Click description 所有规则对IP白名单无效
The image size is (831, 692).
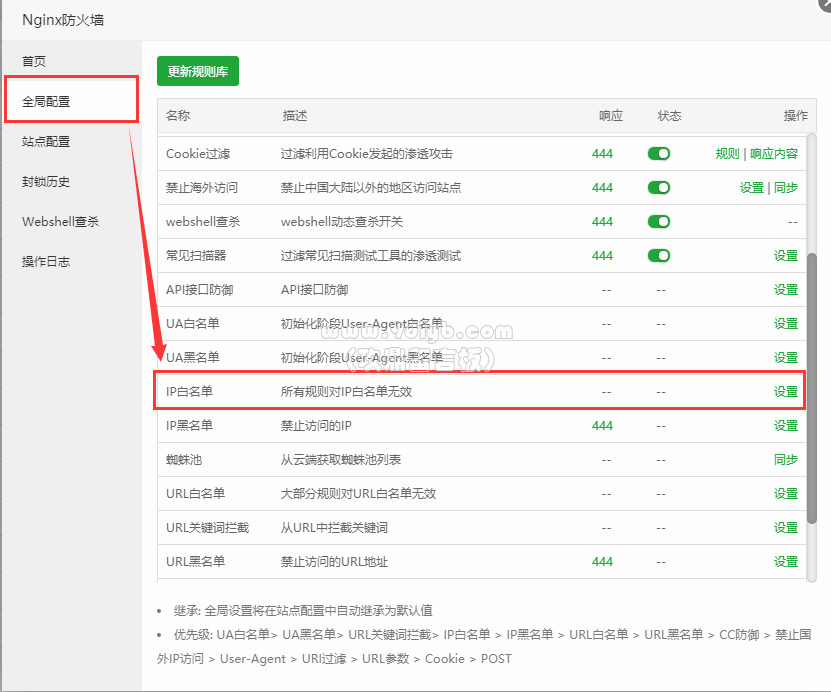pos(346,392)
